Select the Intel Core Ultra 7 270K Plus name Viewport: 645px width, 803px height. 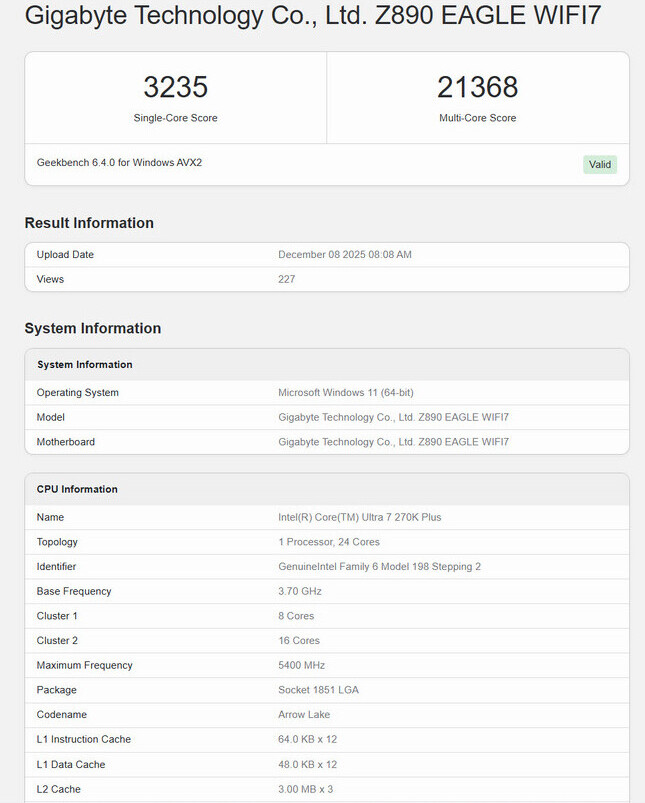coord(359,517)
